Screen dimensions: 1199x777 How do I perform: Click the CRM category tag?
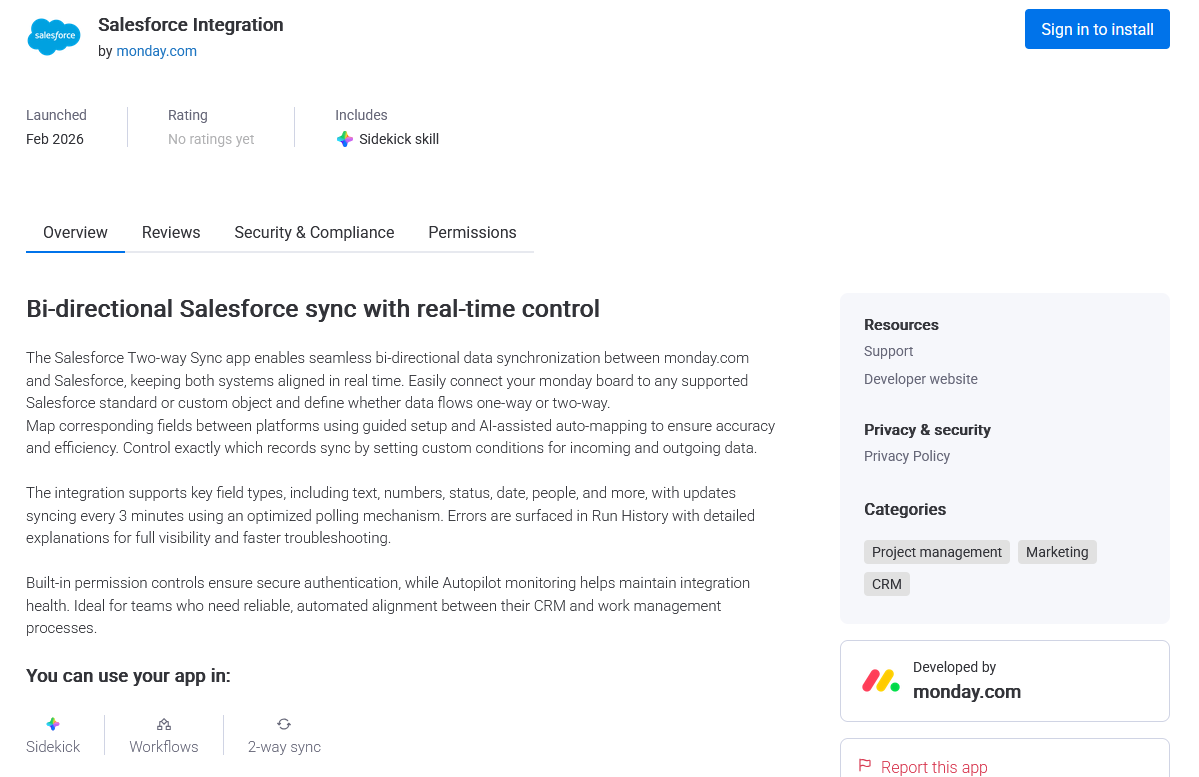click(x=886, y=583)
